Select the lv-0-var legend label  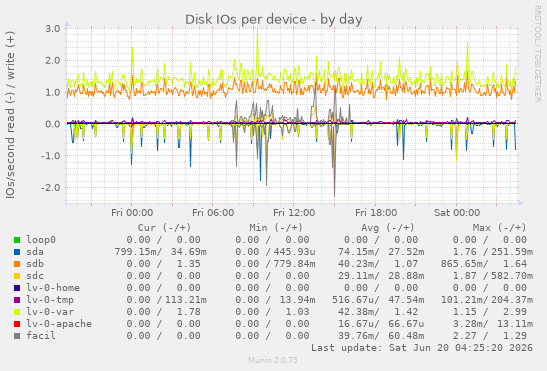(50, 312)
